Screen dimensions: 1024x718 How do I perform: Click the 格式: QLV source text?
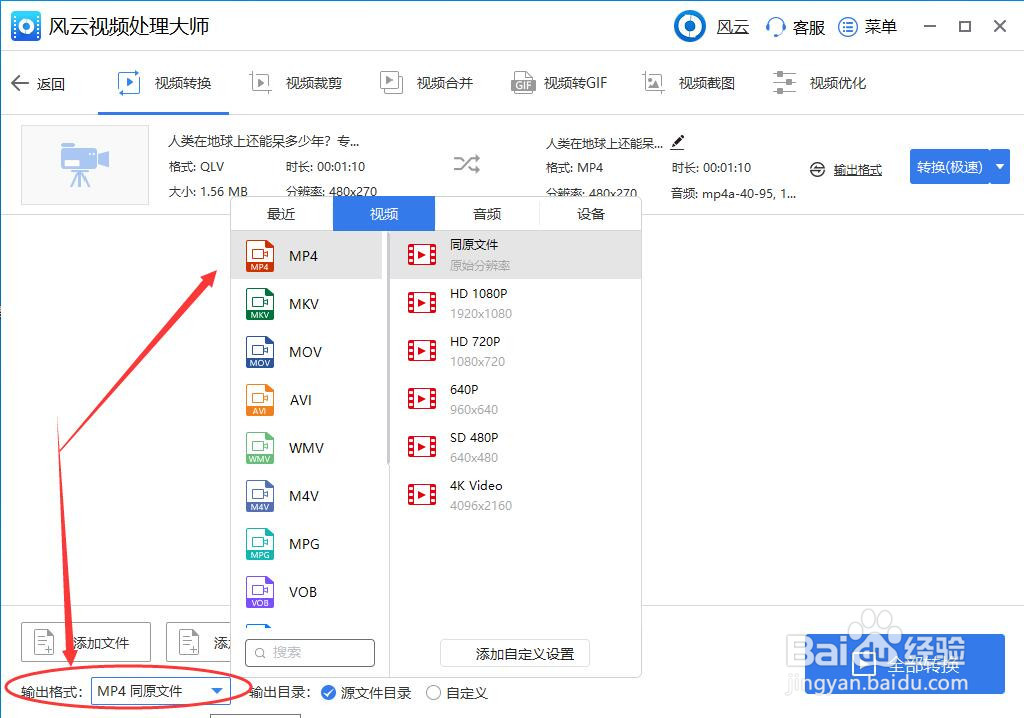[x=196, y=167]
